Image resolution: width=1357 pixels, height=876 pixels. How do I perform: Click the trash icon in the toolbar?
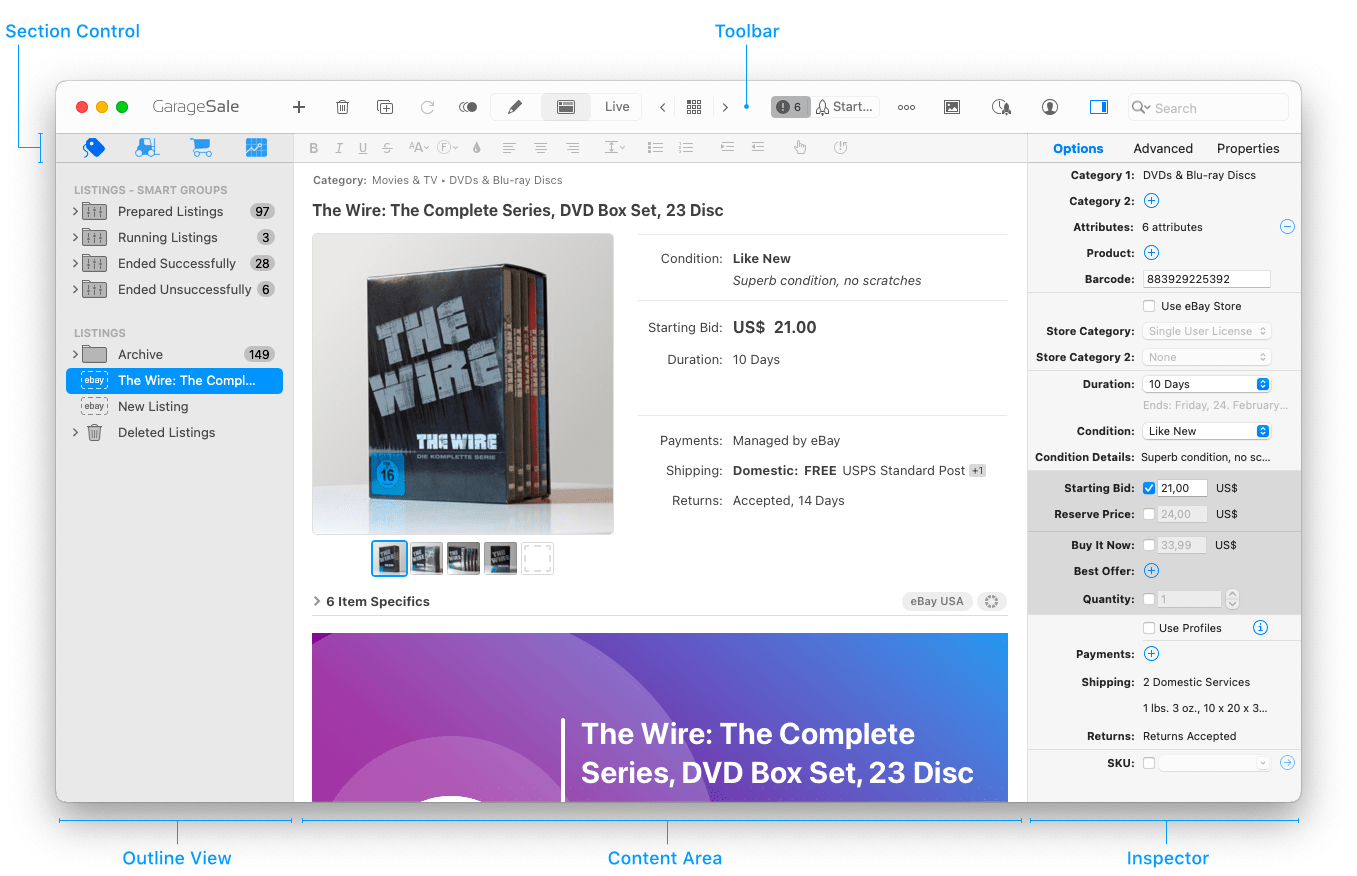click(342, 107)
